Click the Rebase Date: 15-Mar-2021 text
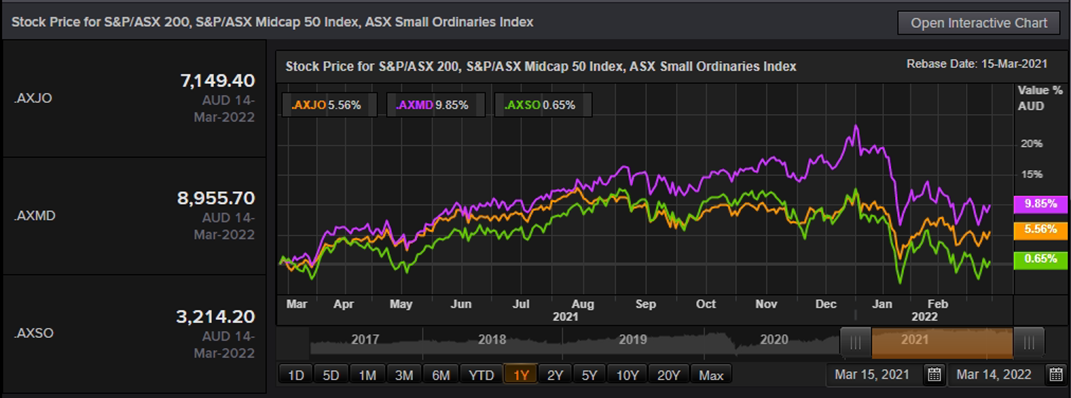The image size is (1071, 398). 977,64
